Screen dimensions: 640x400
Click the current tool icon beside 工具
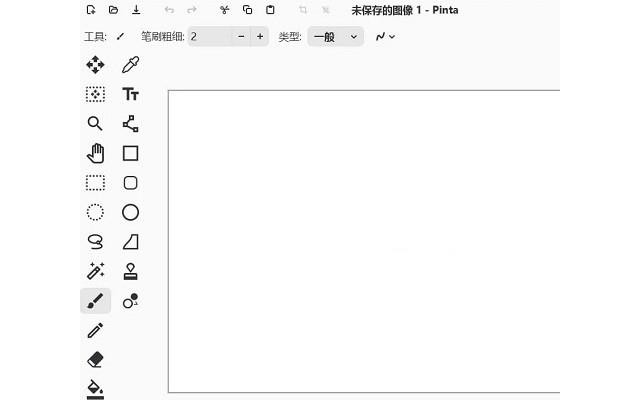(120, 37)
